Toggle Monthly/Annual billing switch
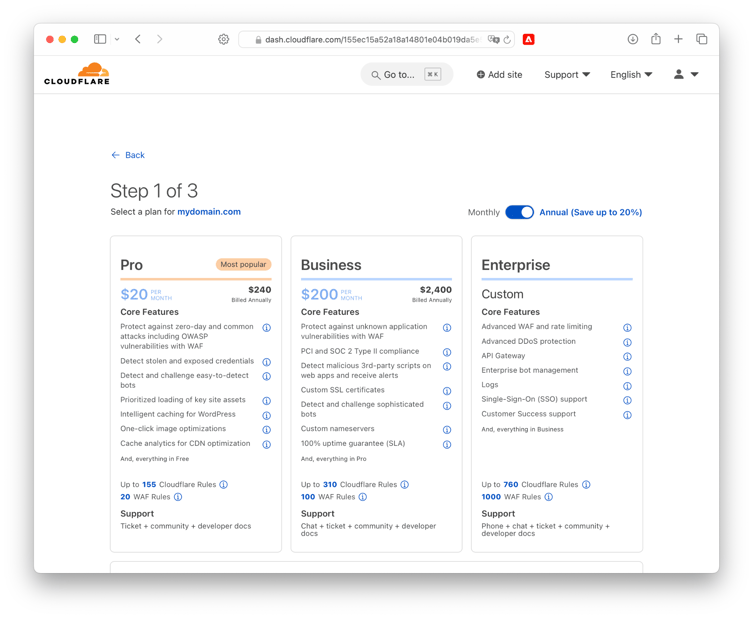Image resolution: width=750 pixels, height=621 pixels. (x=519, y=212)
